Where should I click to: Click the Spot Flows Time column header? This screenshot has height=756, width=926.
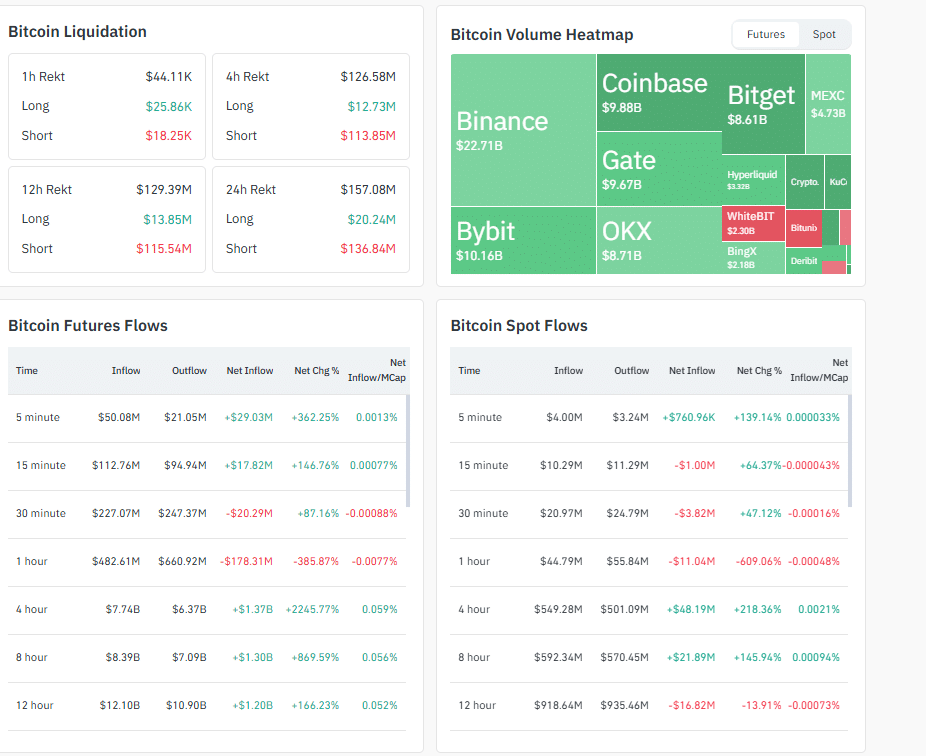pos(469,371)
